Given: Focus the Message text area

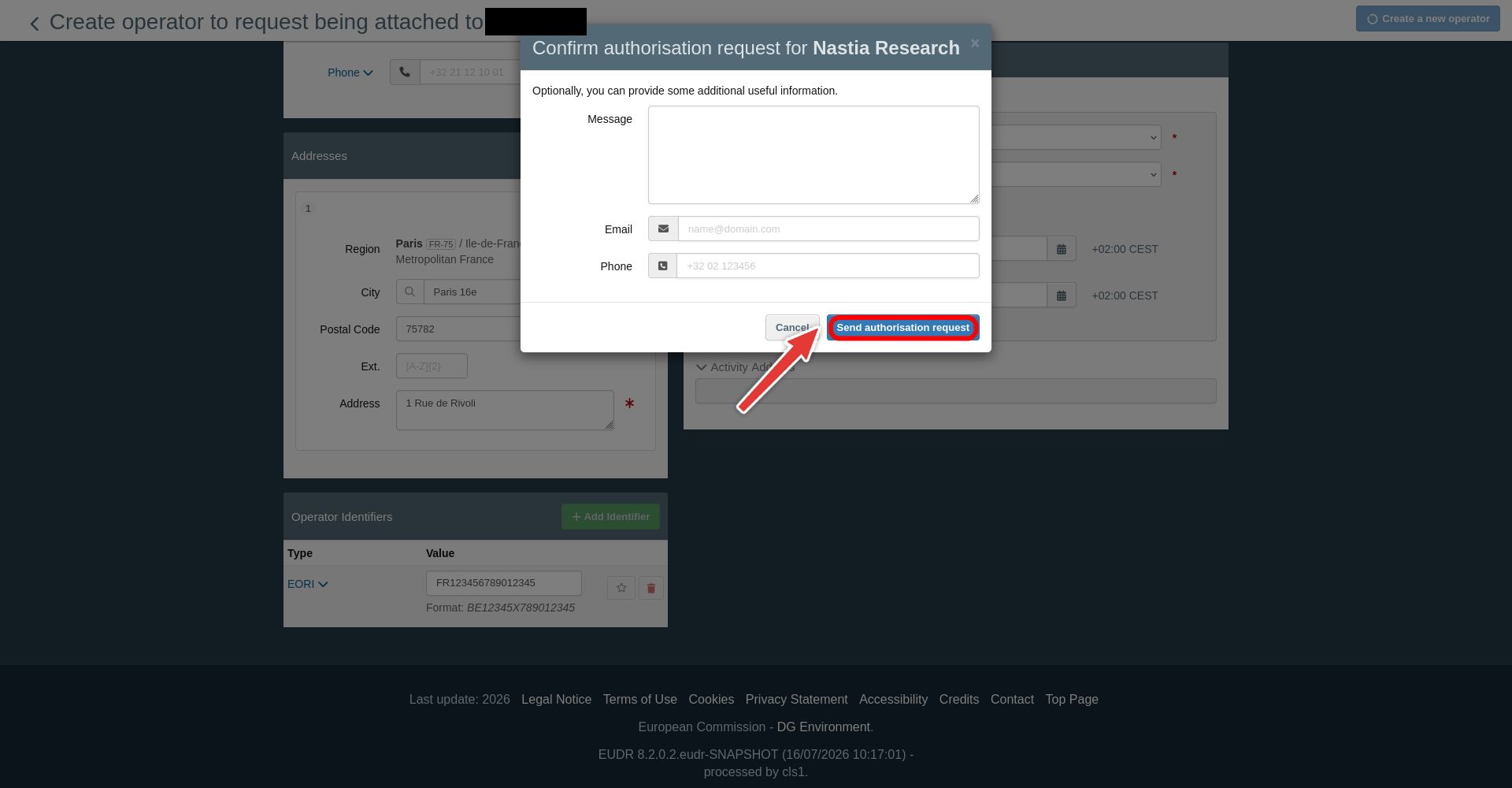Looking at the screenshot, I should point(813,155).
